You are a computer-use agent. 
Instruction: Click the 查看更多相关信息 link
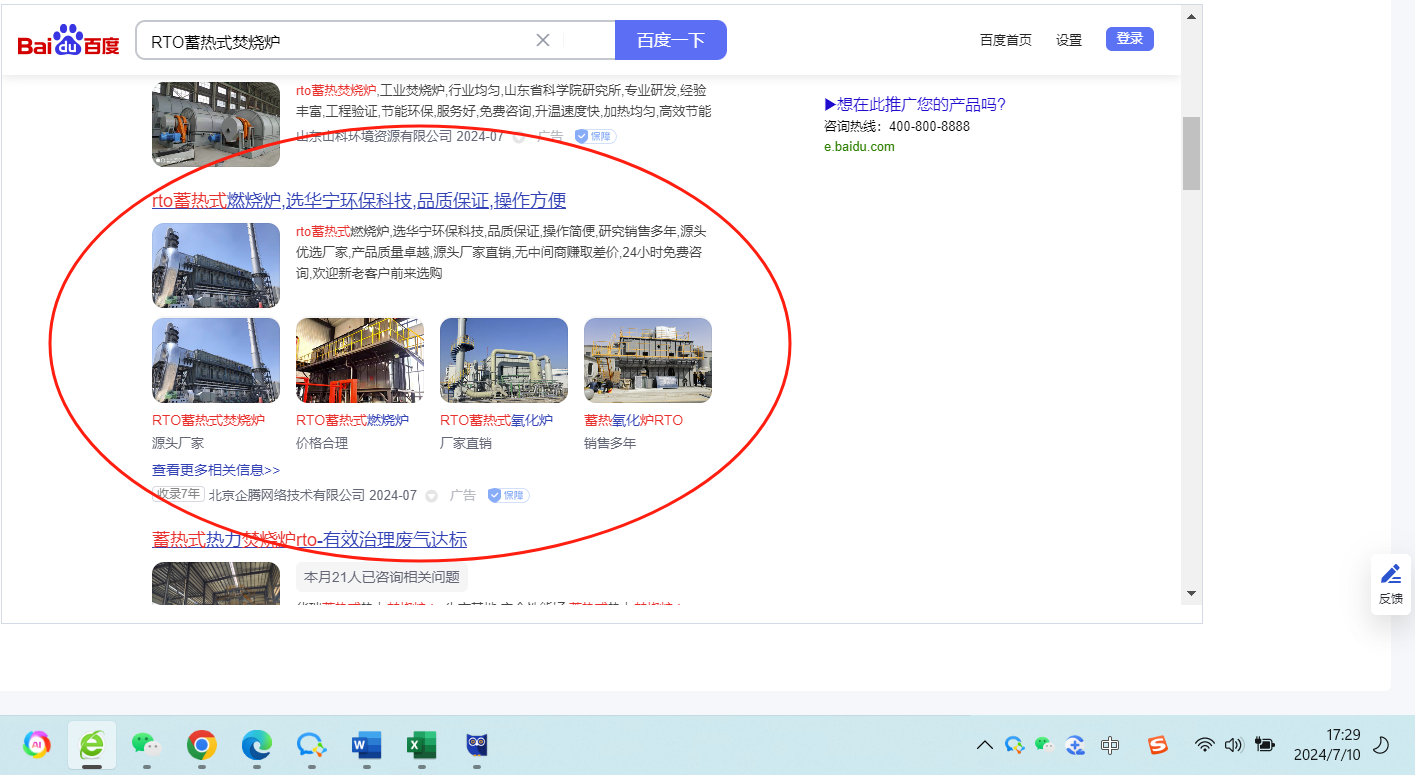(216, 470)
